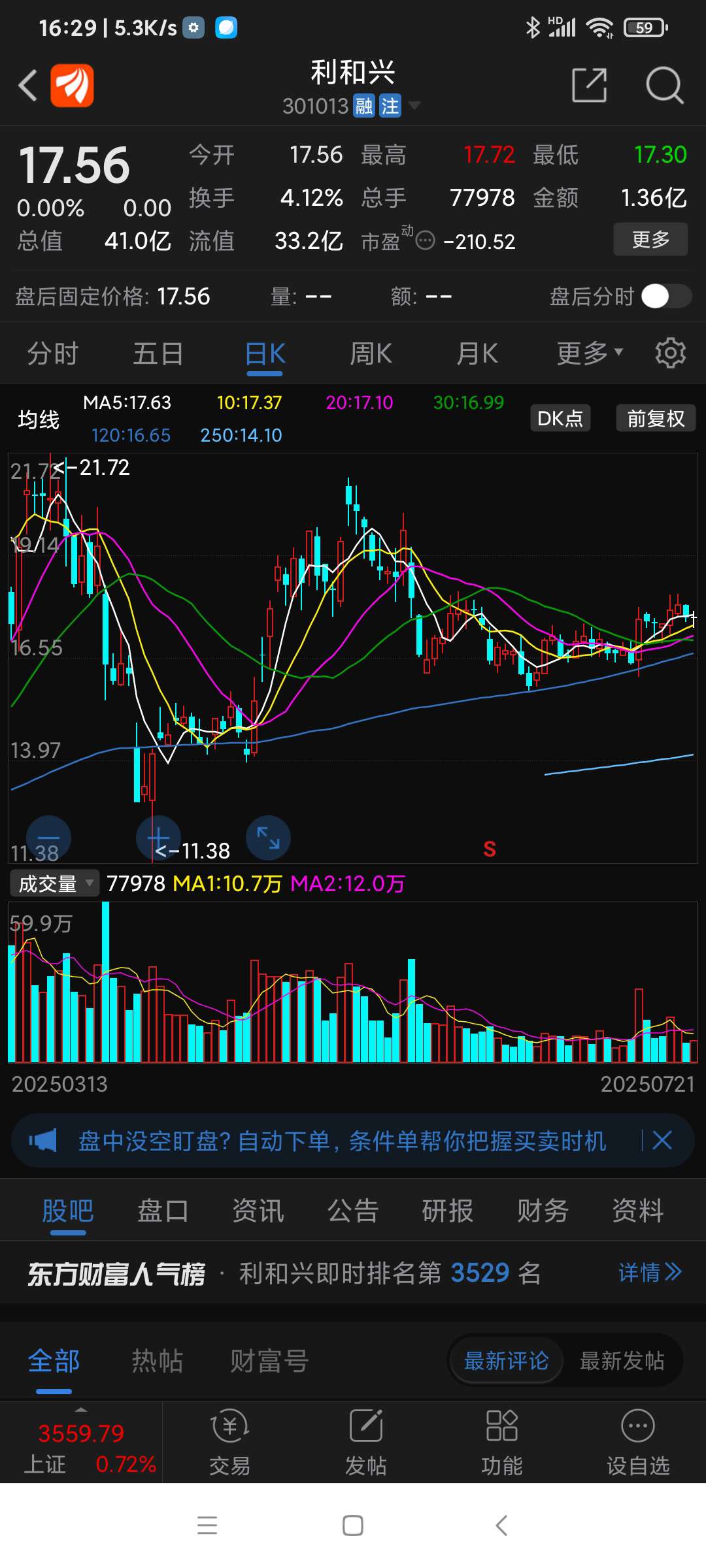The image size is (706, 1568).
Task: Tap the 20250721 end date label
Action: coord(648,1085)
